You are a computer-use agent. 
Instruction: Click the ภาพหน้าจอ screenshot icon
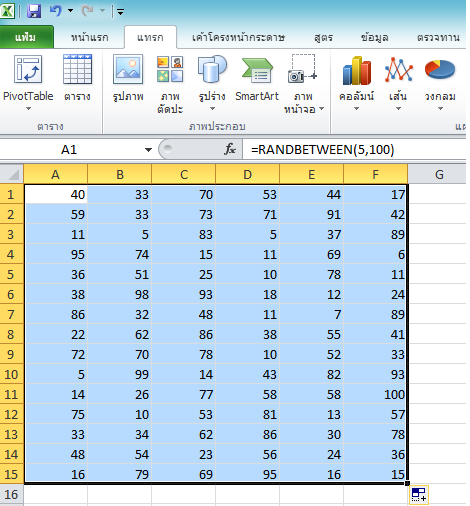pyautogui.click(x=303, y=69)
